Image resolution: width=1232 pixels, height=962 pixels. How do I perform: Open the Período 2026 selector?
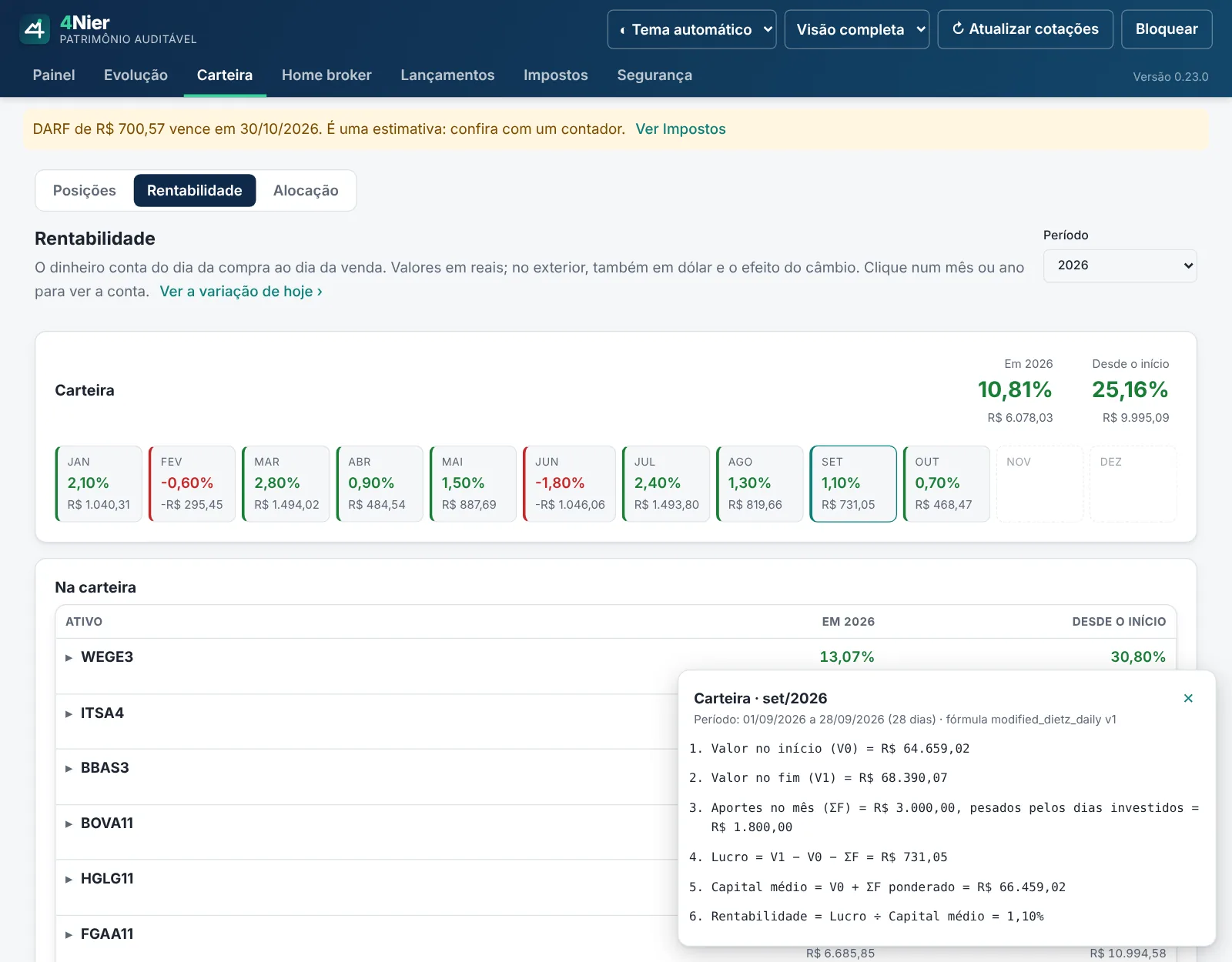1120,266
